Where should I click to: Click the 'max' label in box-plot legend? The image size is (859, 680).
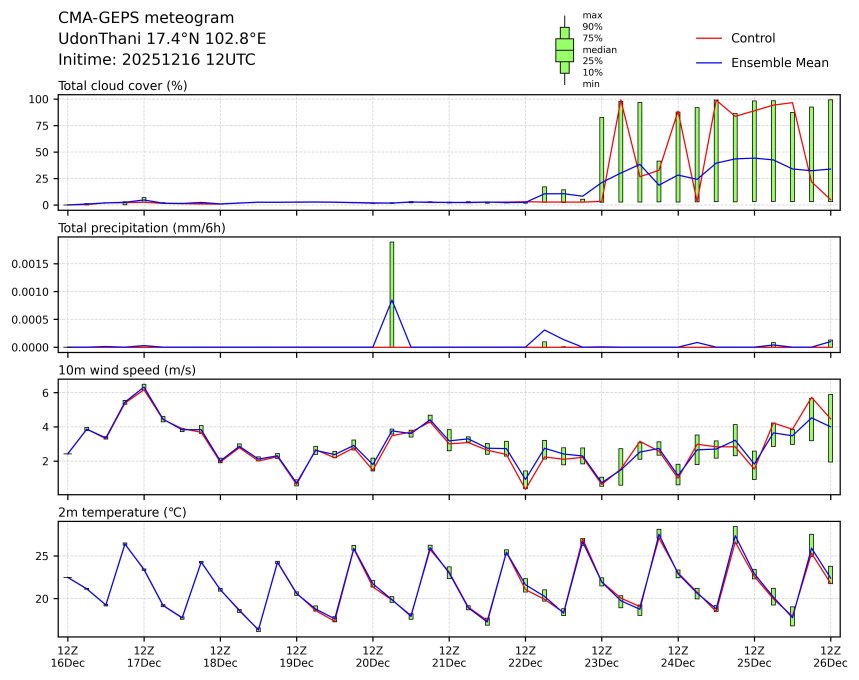pyautogui.click(x=592, y=16)
